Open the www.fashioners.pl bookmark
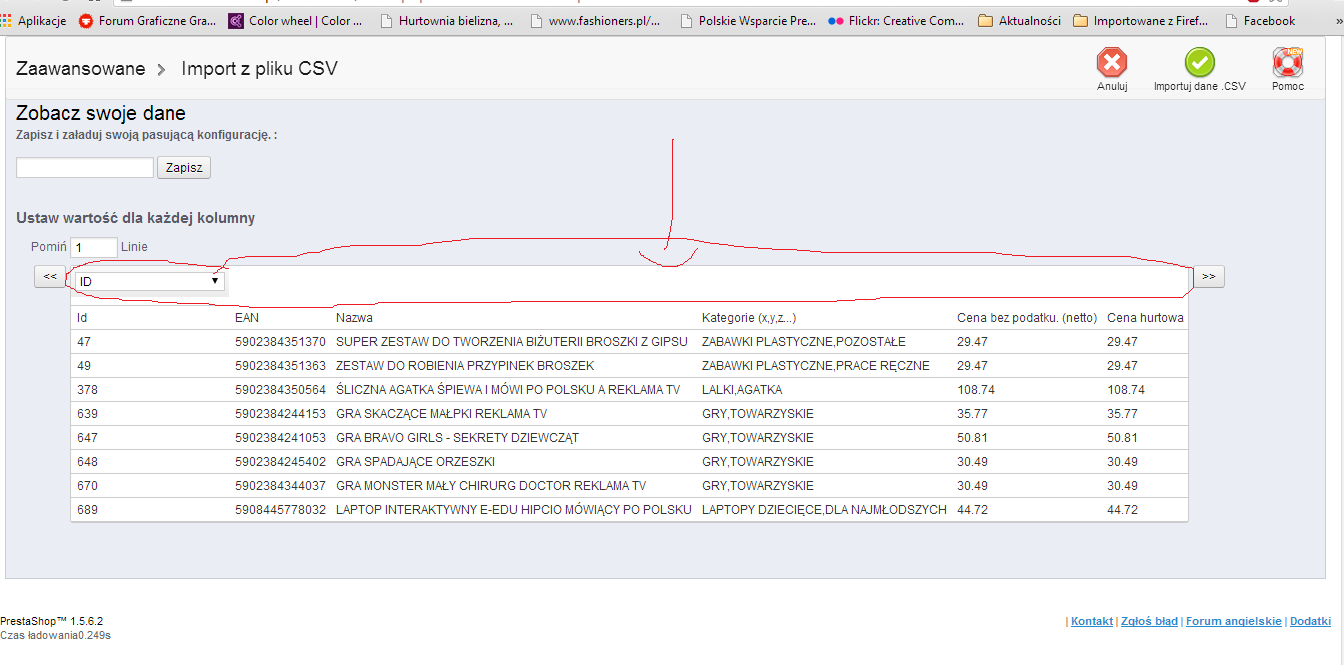1344x665 pixels. point(596,20)
